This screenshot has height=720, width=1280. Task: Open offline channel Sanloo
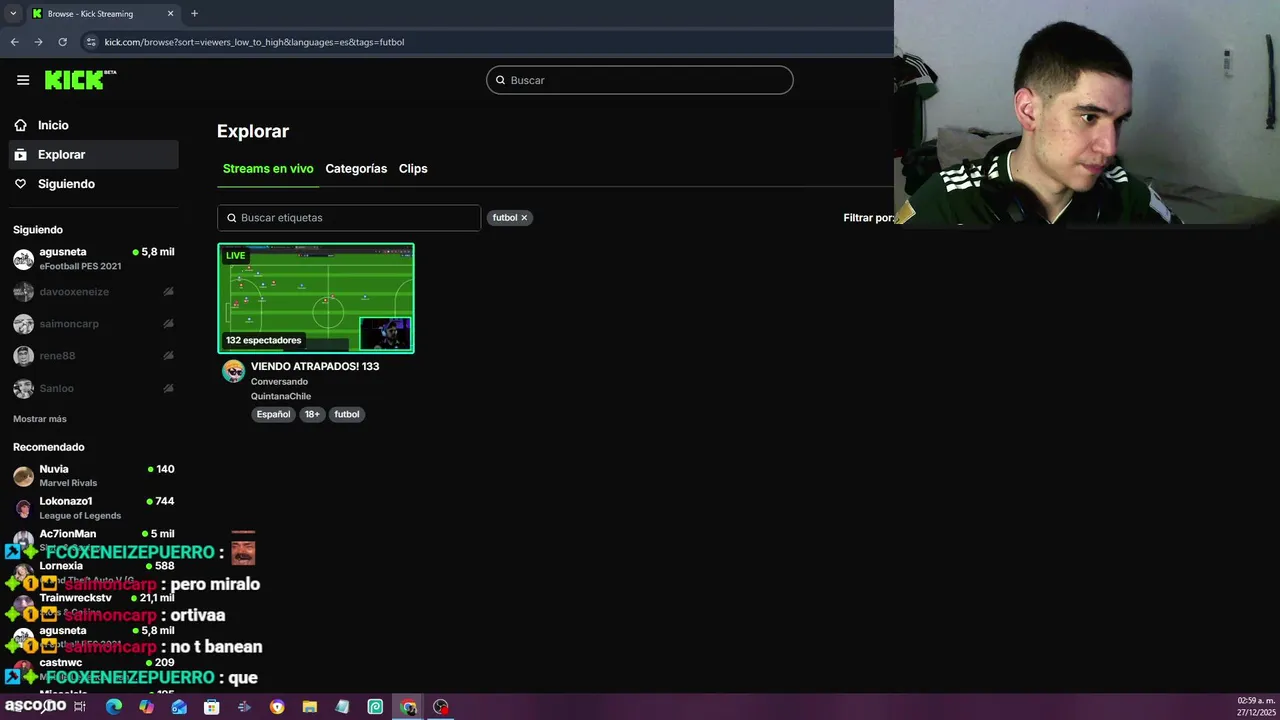point(93,388)
